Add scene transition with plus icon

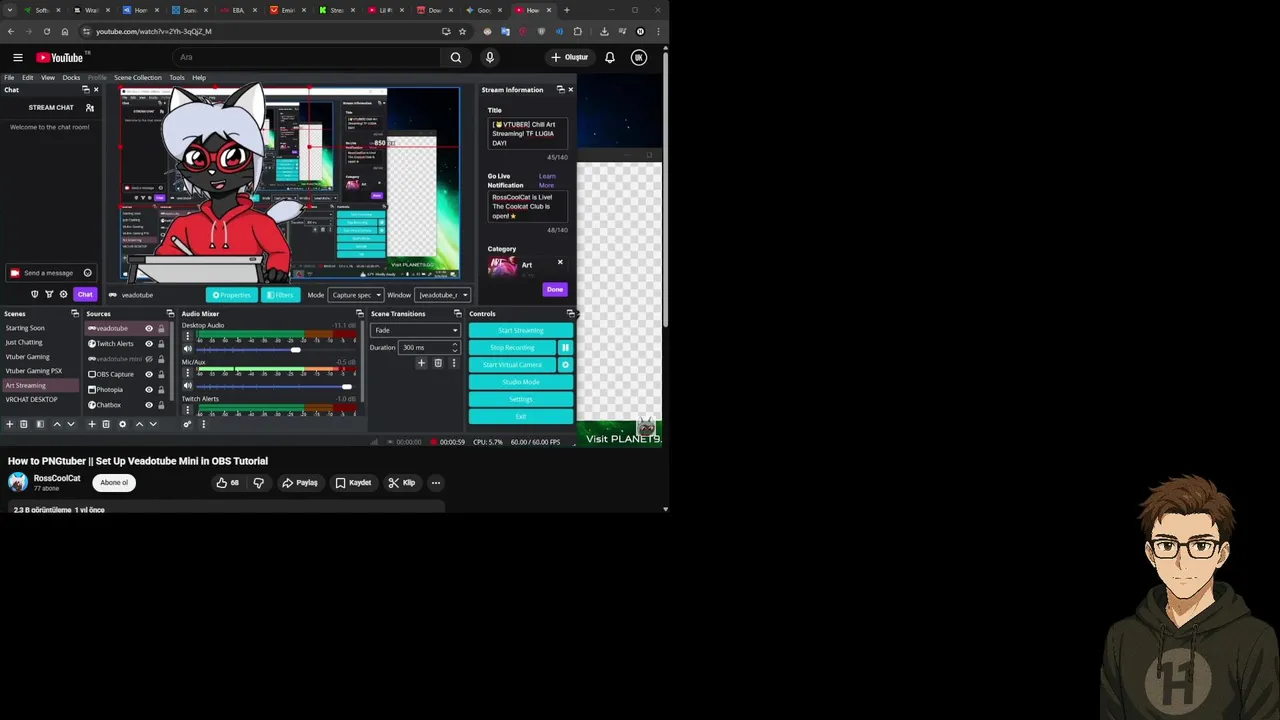[421, 363]
